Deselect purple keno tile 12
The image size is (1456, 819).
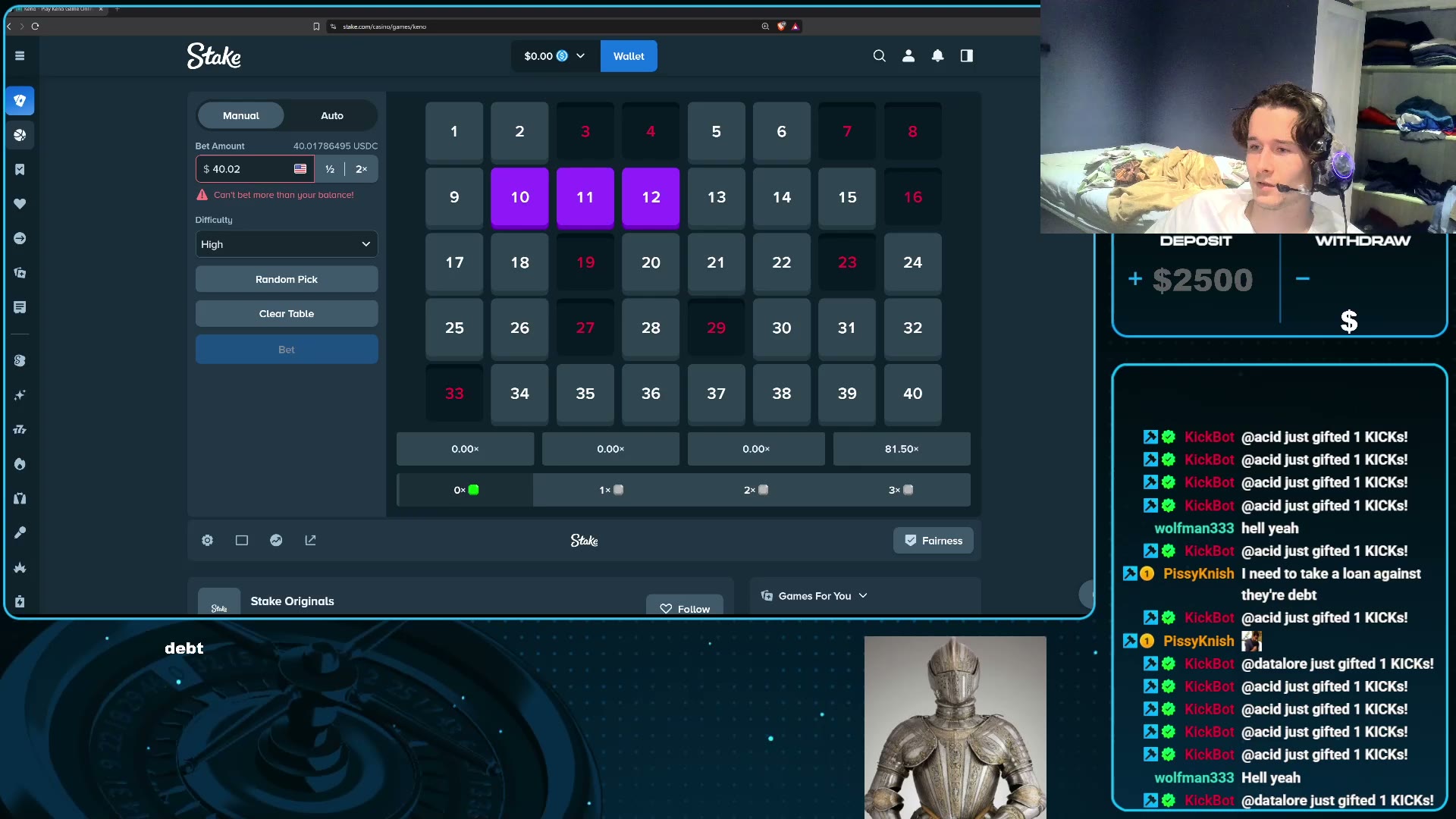tap(651, 197)
